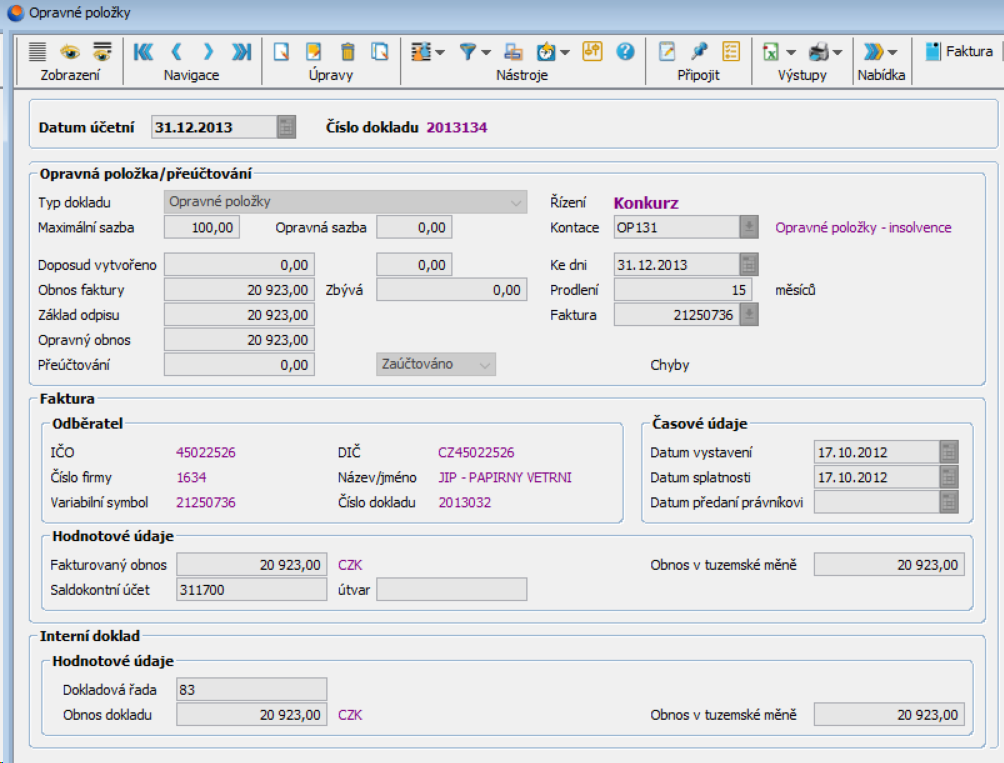This screenshot has width=1004, height=763.
Task: Open the Zaúčtováno status dropdown
Action: (485, 365)
